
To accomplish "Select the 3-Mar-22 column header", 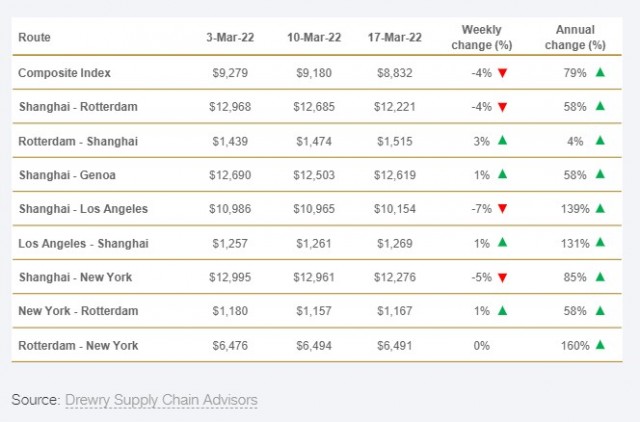I will pos(230,37).
